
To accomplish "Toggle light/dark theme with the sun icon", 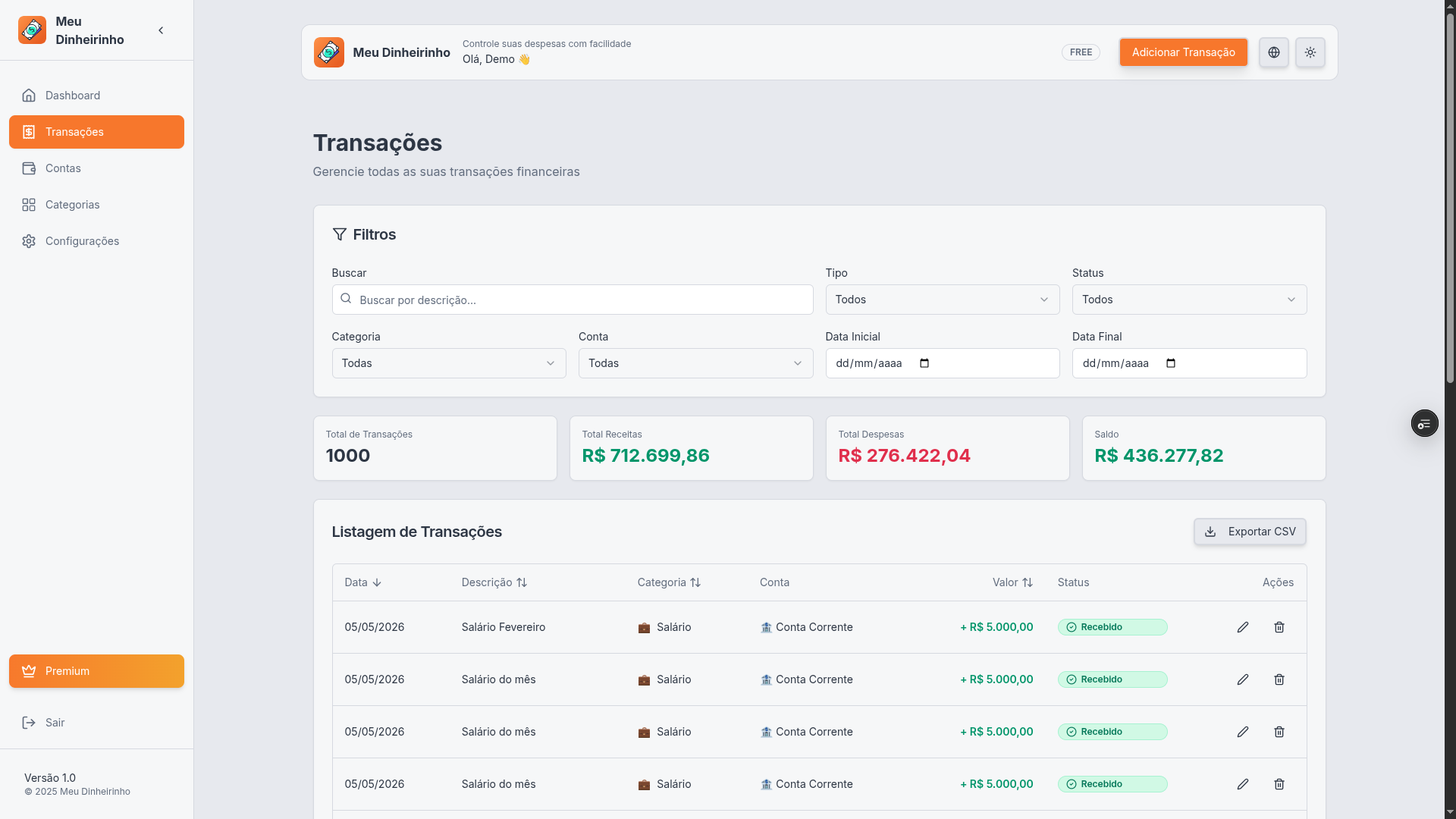I will pos(1310,52).
